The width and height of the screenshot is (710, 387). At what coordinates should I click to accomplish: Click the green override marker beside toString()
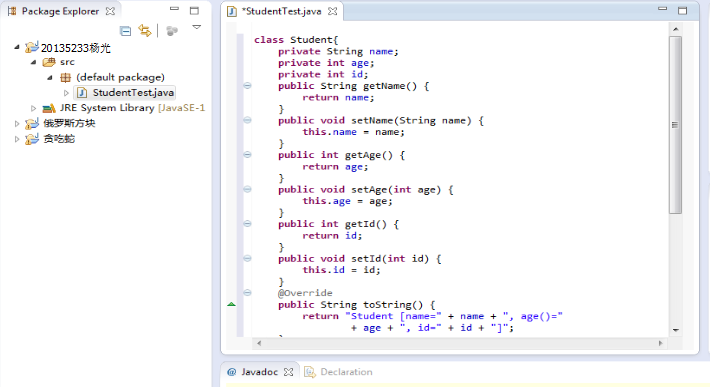[231, 304]
